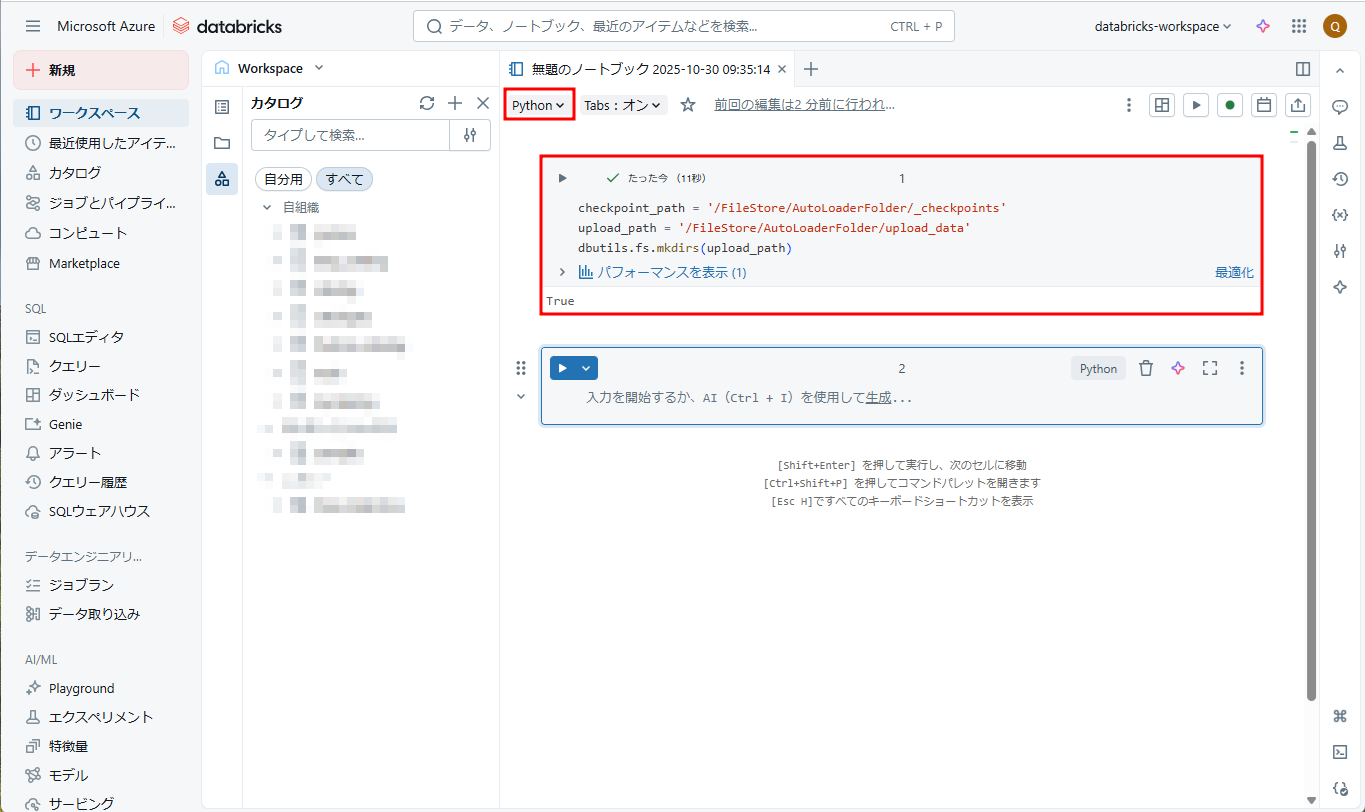Click the 最適化 link in cell 1
Viewport: 1365px width, 812px height.
1233,272
